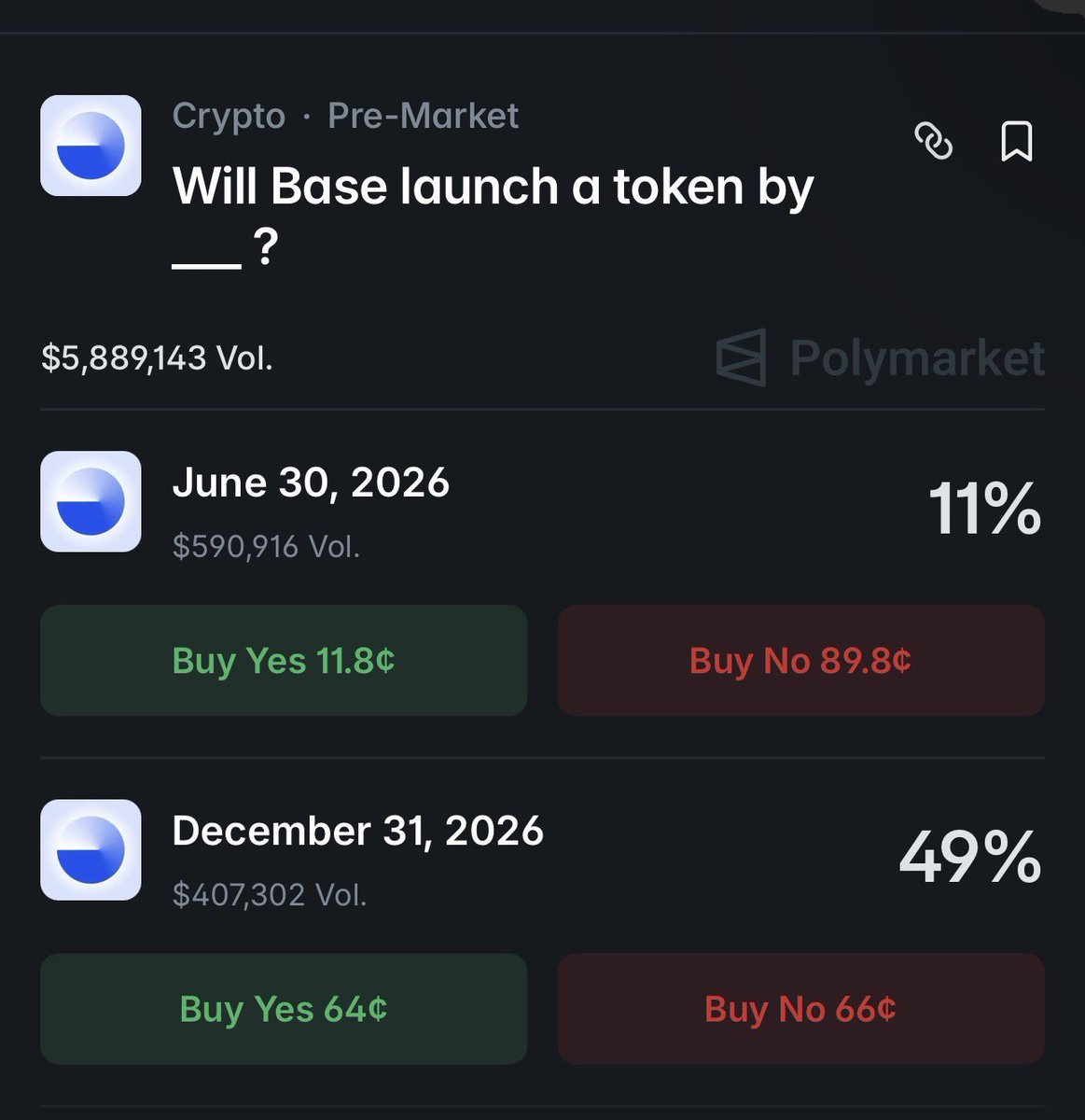Open the December 31, 2026 outcome title
Screen dimensions: 1085x1120
(357, 831)
